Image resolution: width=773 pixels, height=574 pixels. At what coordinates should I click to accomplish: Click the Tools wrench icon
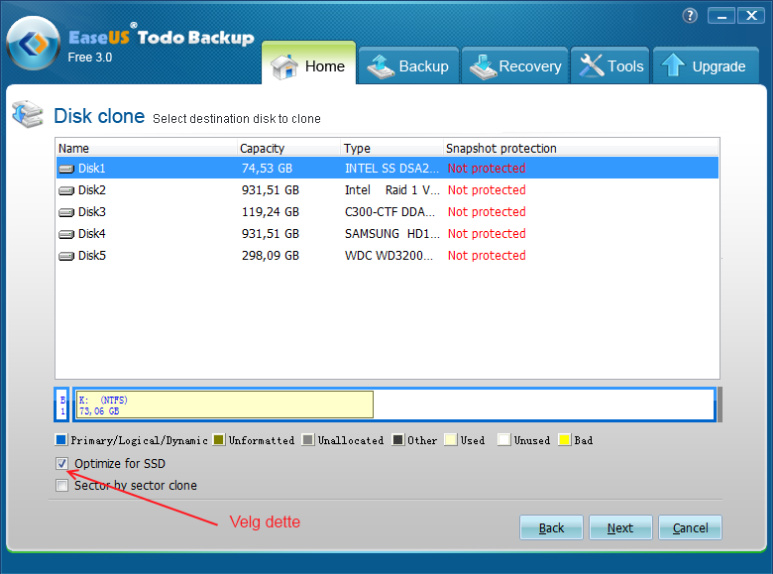coord(592,66)
